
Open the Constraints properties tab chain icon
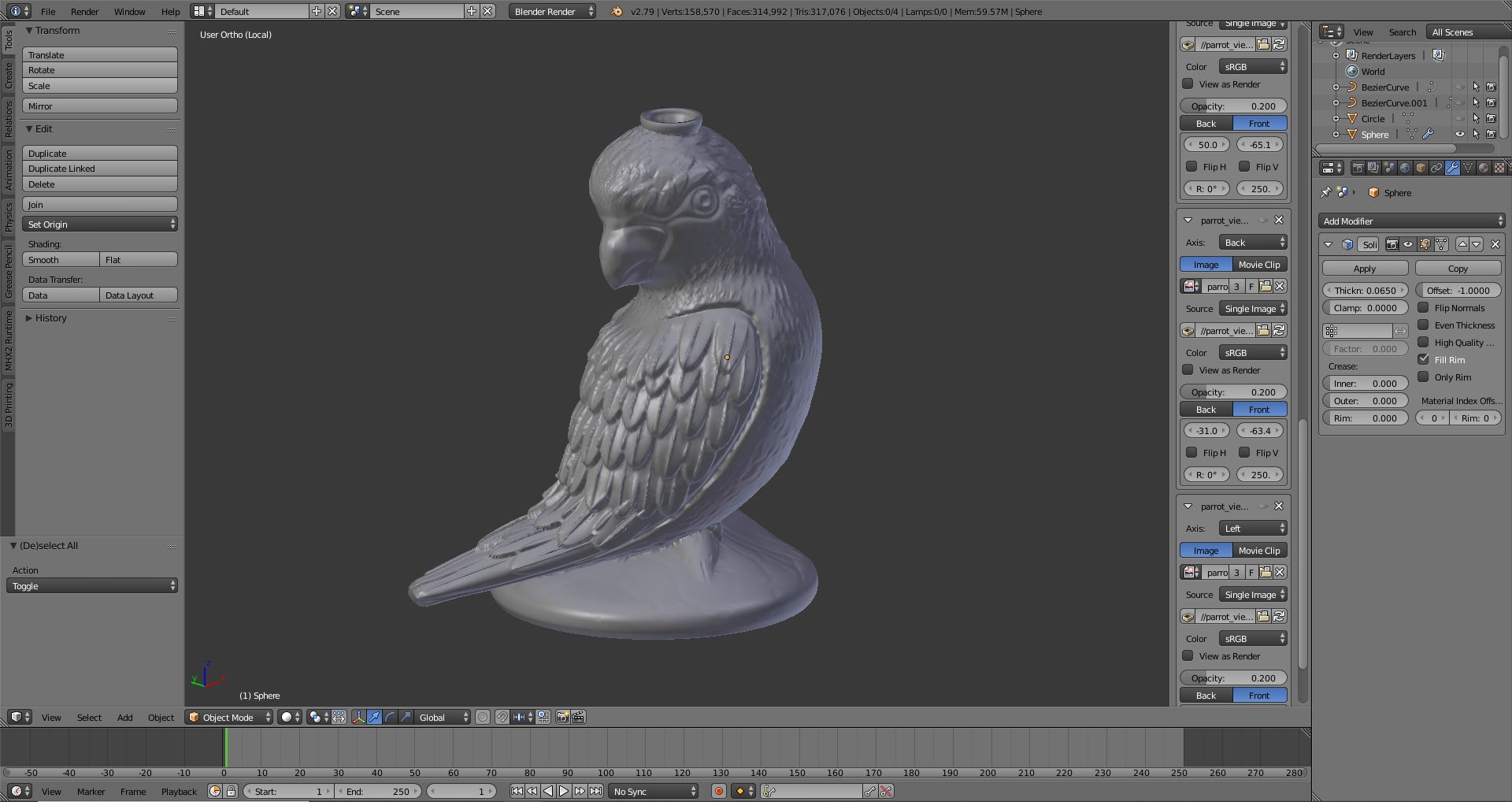[x=1436, y=168]
